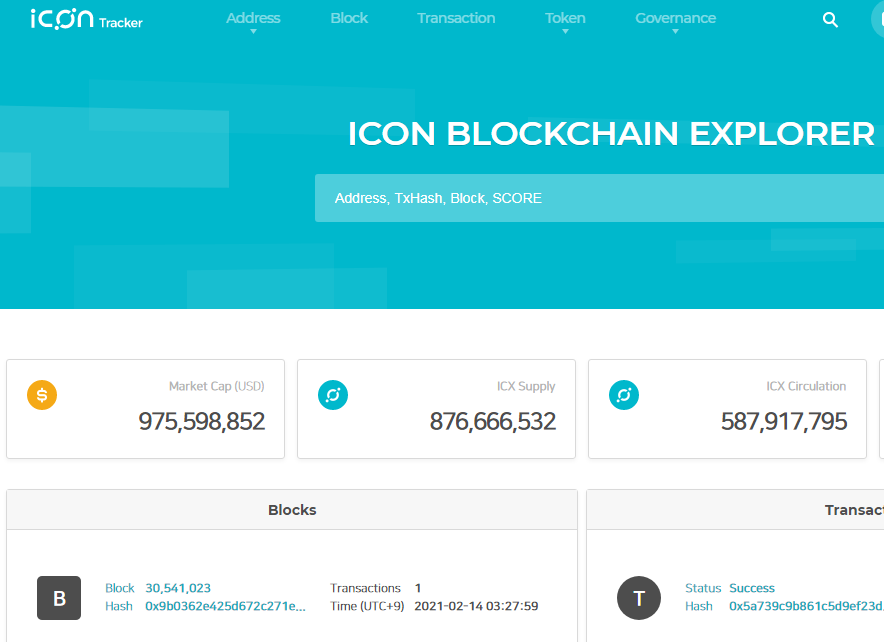Select the transaction T icon
This screenshot has width=884, height=642.
[x=639, y=597]
